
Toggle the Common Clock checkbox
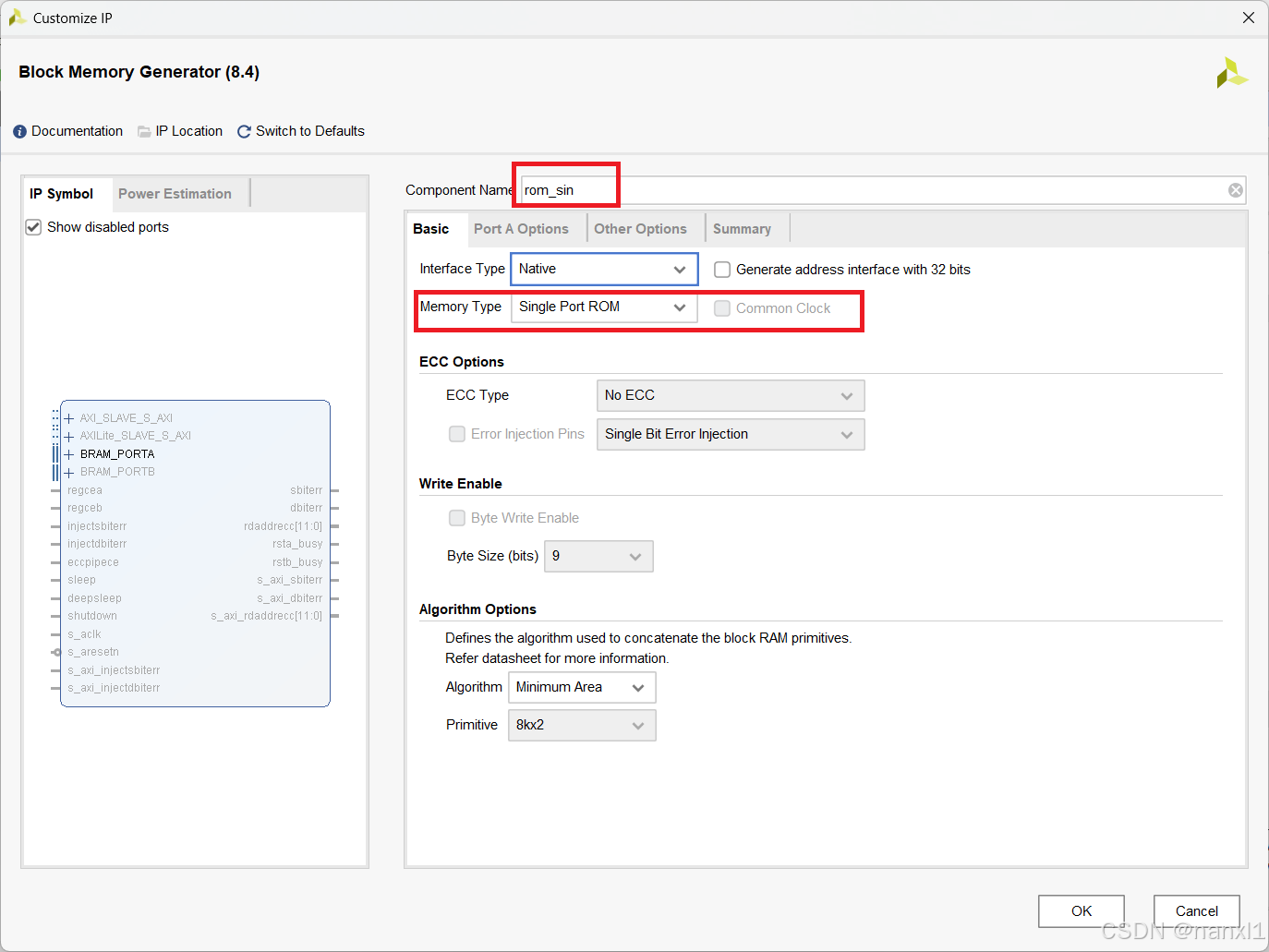[722, 308]
